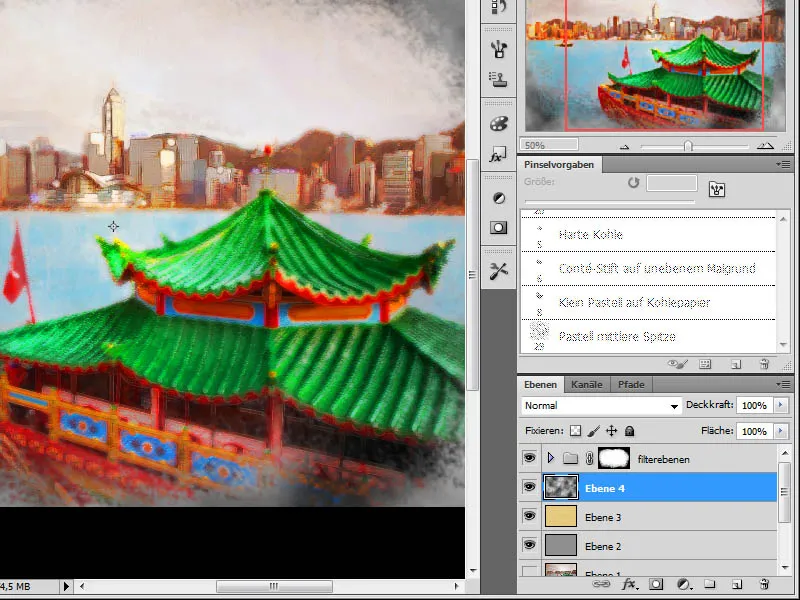Create adjustment layer via the half-filled circle icon

pyautogui.click(x=683, y=584)
